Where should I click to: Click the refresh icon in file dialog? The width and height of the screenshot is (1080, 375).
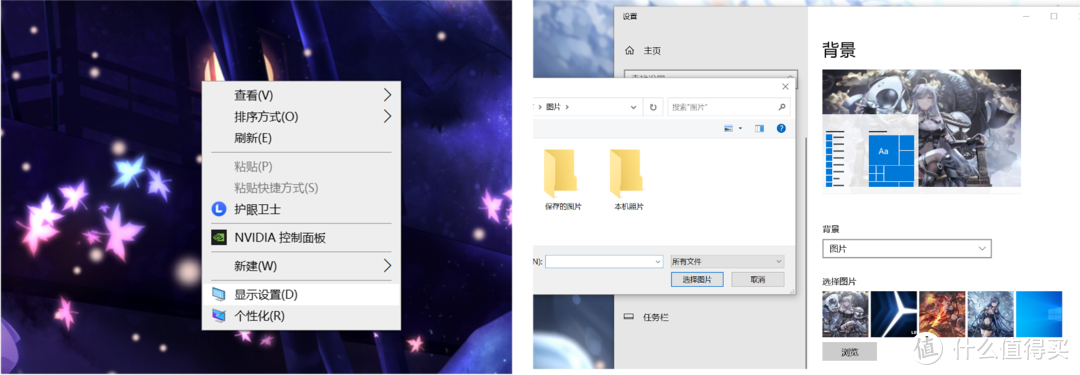pyautogui.click(x=653, y=107)
